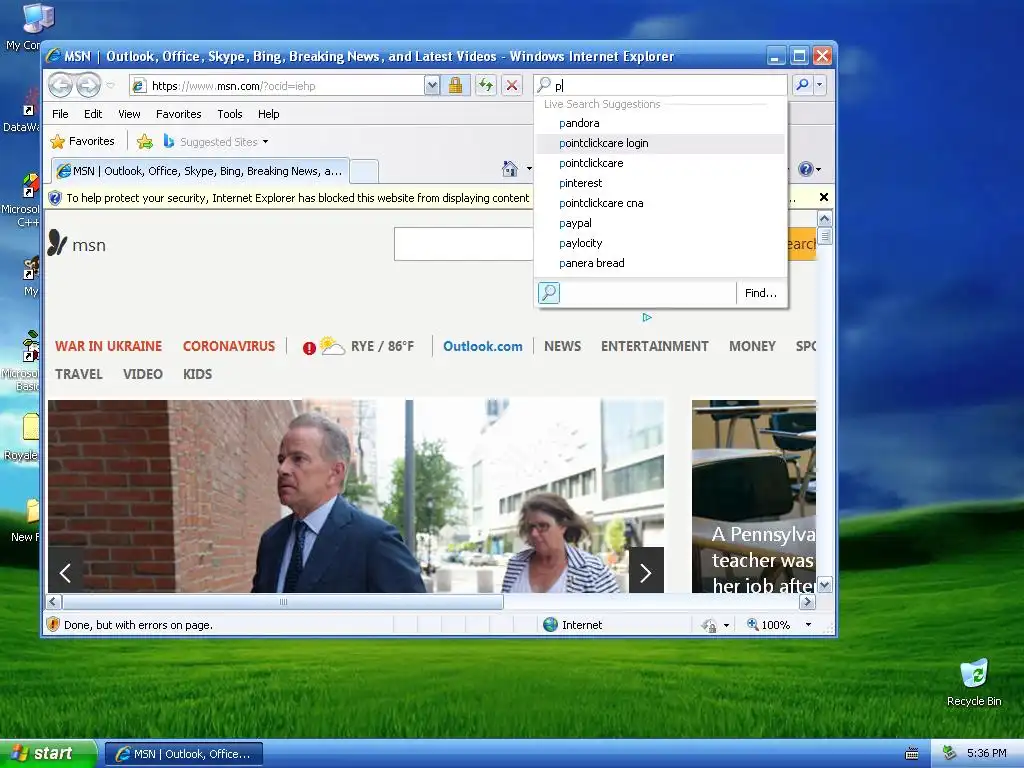The width and height of the screenshot is (1024, 768).
Task: Open the Pennsylvania teacher story thumbnail
Action: [754, 496]
